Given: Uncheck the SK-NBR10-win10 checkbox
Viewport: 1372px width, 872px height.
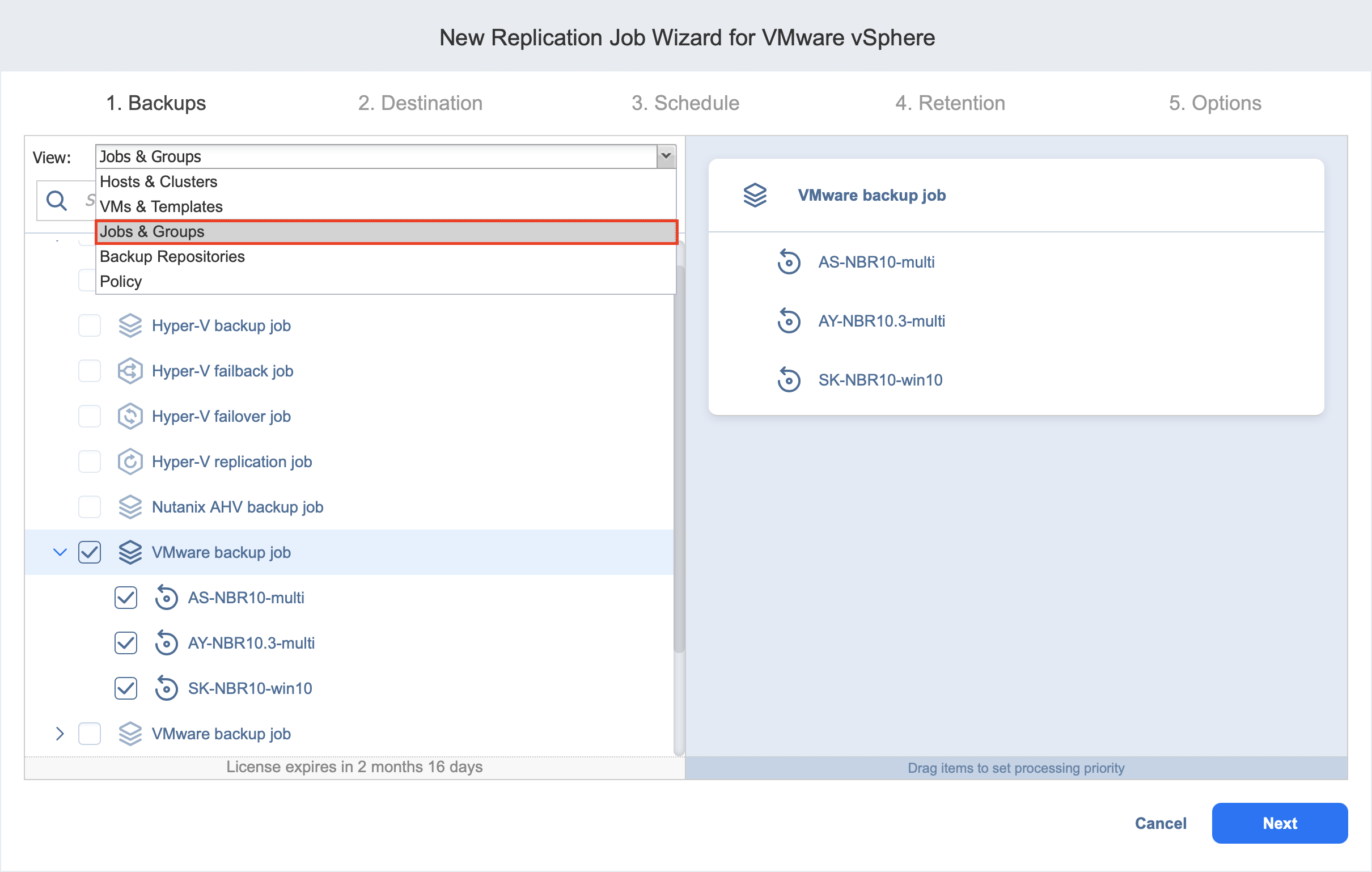Looking at the screenshot, I should click(x=126, y=688).
